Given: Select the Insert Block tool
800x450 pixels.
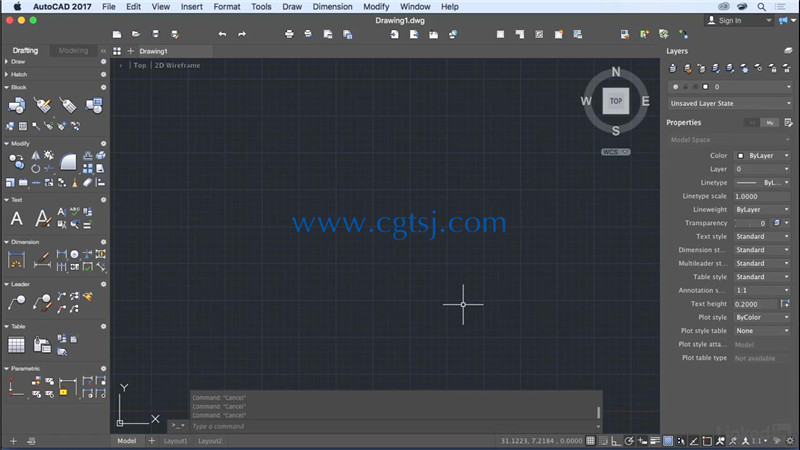Looking at the screenshot, I should tap(16, 106).
